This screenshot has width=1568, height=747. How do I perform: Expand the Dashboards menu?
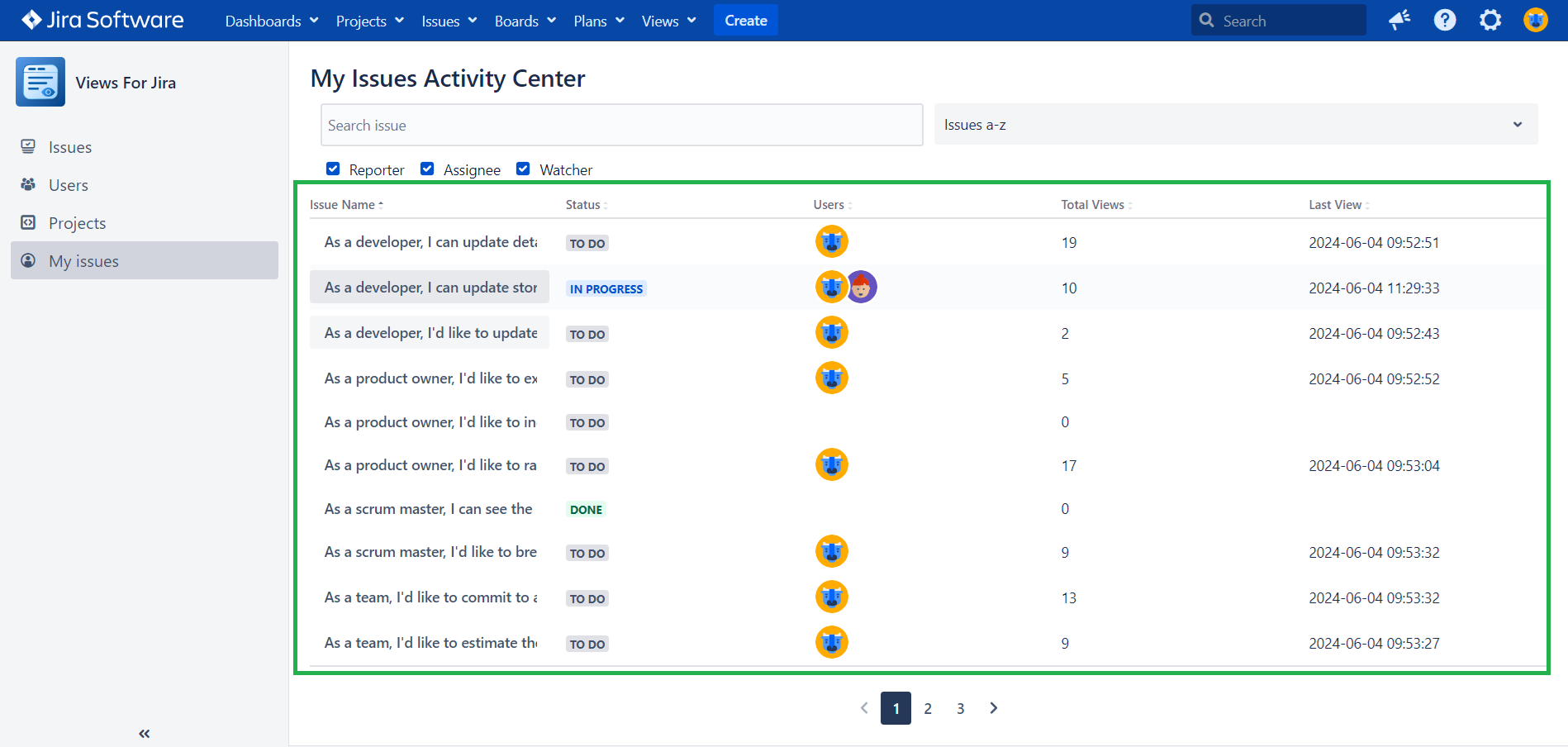[x=271, y=21]
